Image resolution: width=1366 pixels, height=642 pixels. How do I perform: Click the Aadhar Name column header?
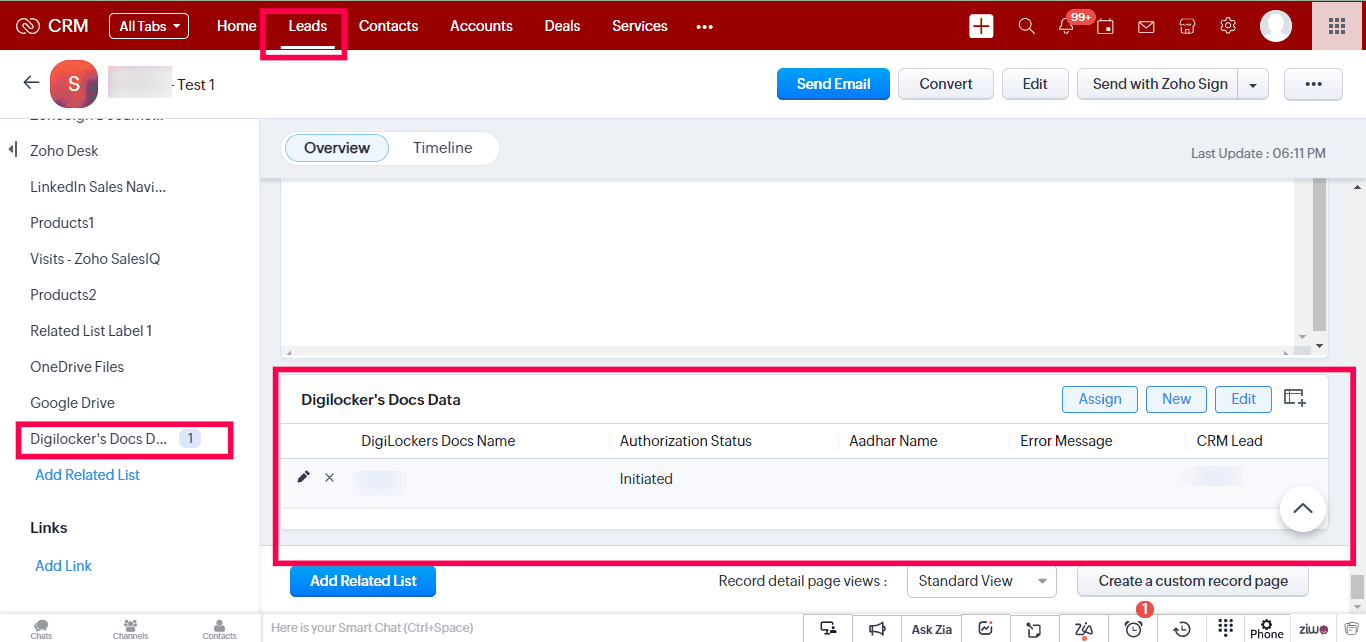(893, 441)
